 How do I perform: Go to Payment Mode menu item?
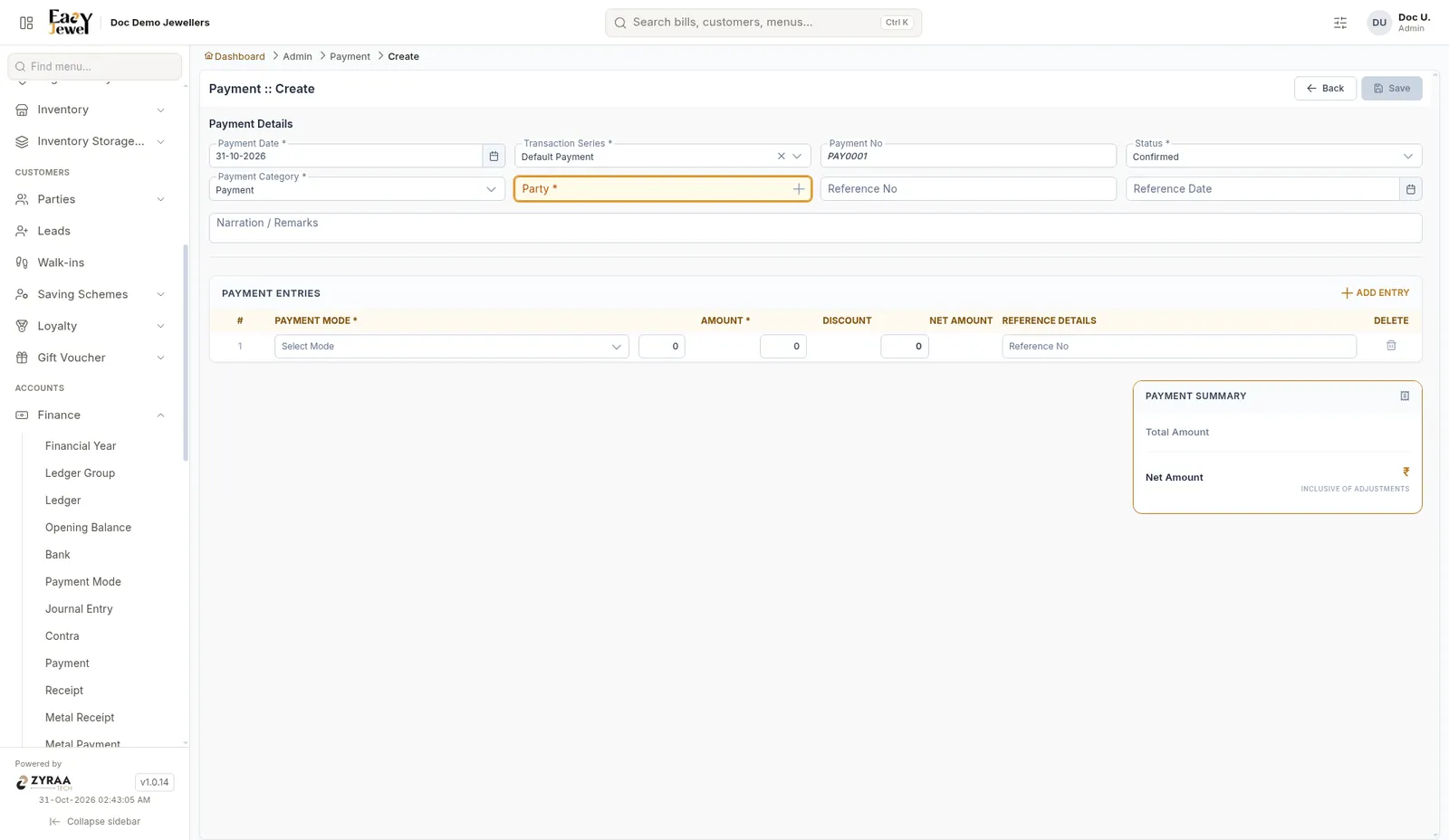tap(83, 582)
